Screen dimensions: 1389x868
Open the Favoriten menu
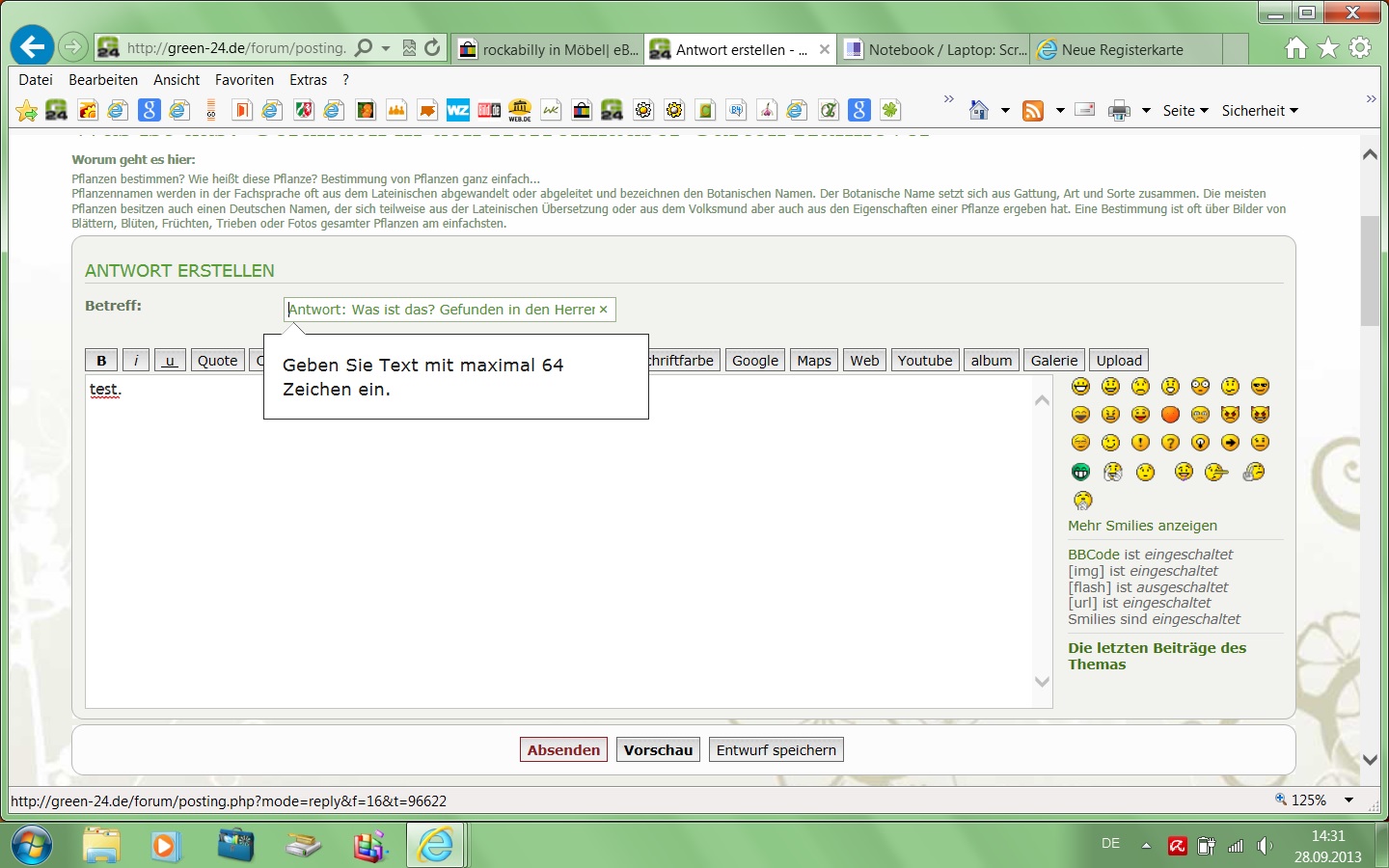point(244,80)
